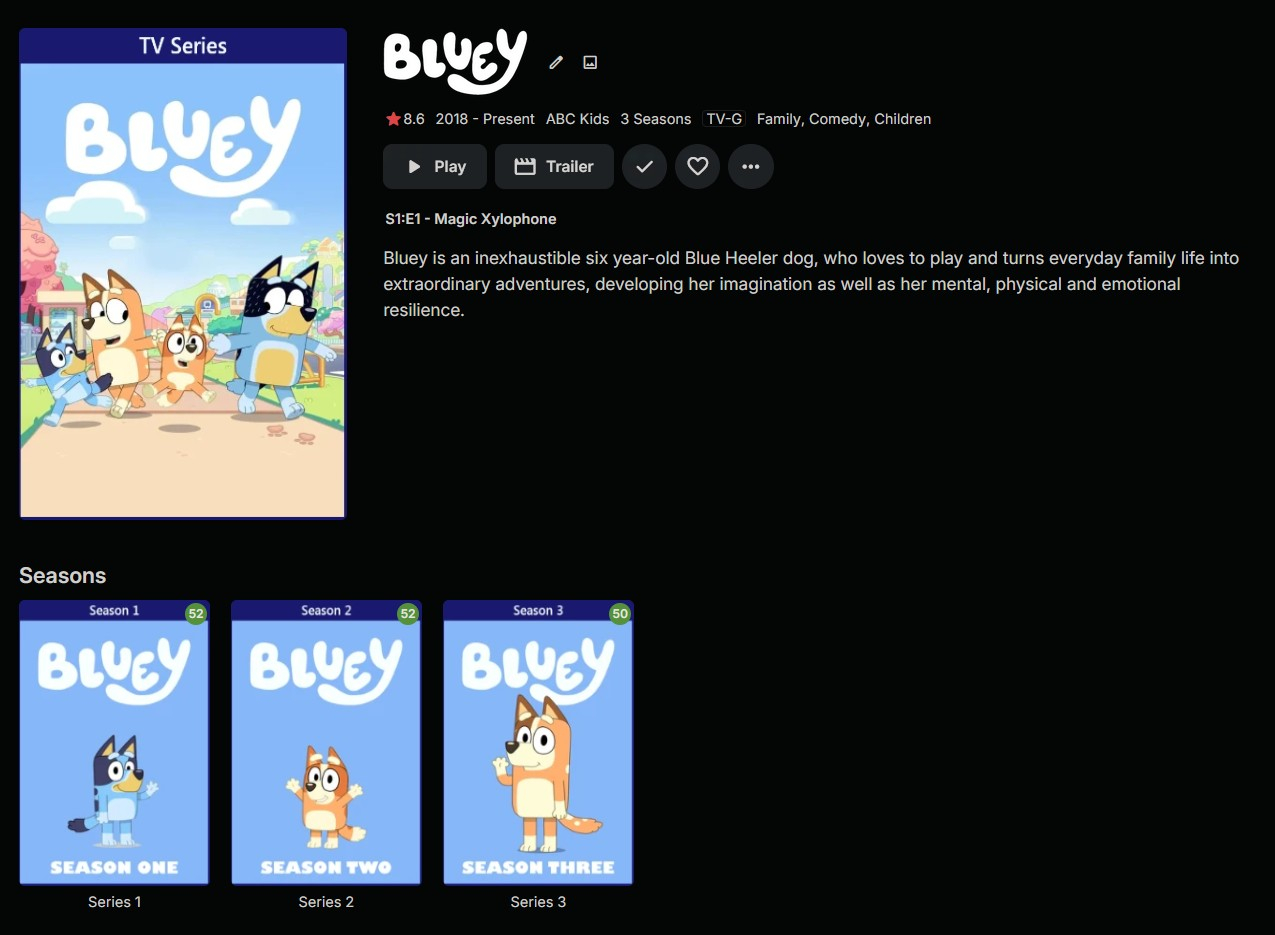
Task: Open the three-dot more options menu
Action: pyautogui.click(x=751, y=167)
